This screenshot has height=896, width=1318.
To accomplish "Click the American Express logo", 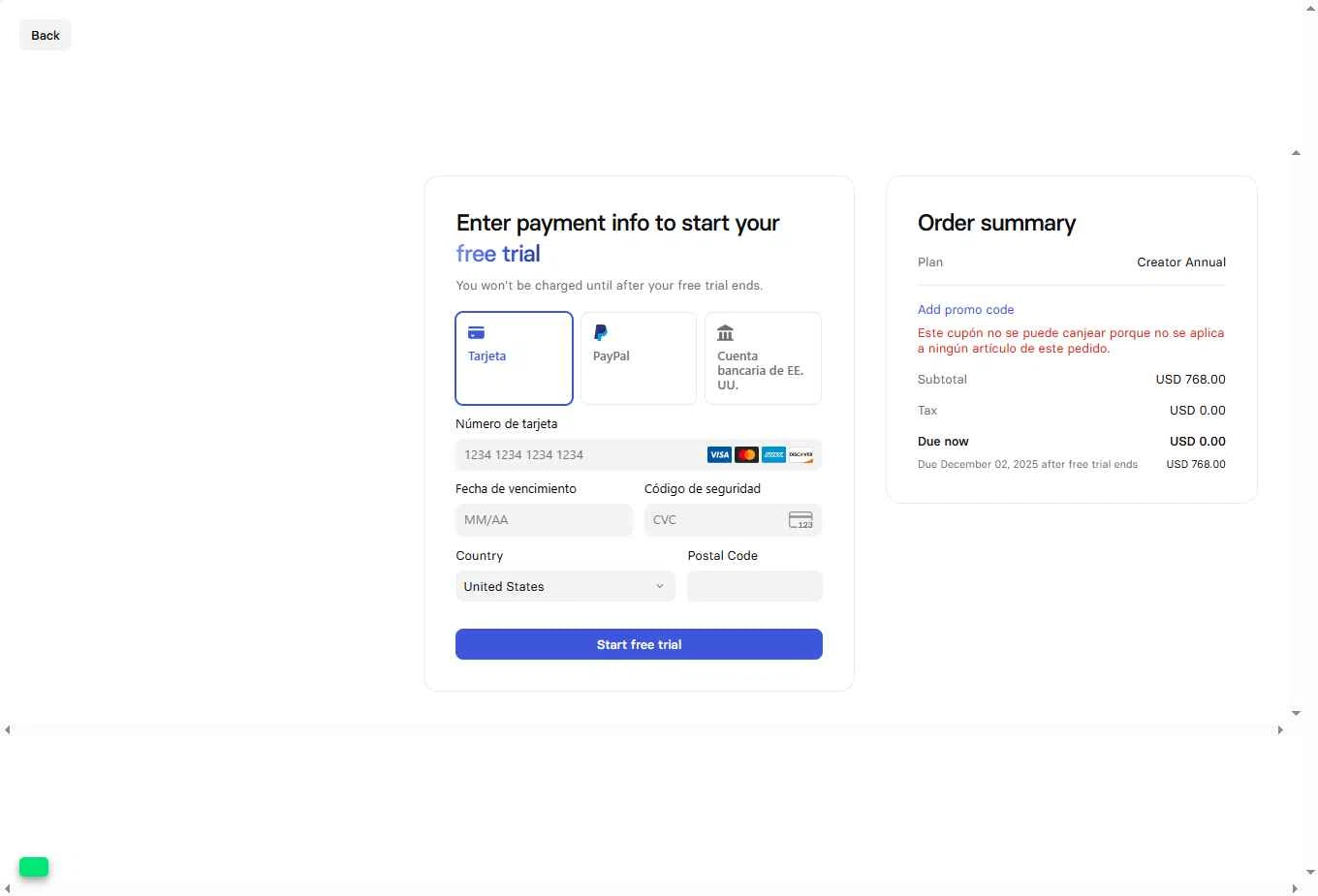I will click(x=773, y=455).
